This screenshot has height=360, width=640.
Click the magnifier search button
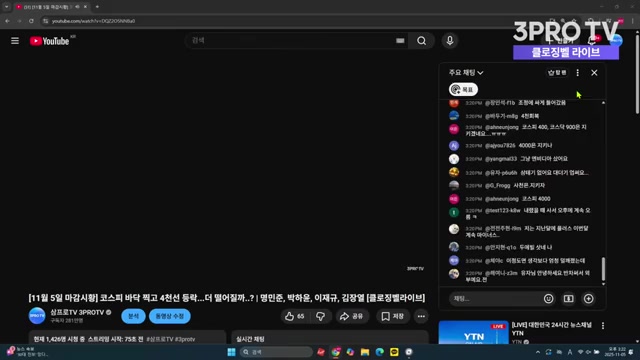pos(422,41)
